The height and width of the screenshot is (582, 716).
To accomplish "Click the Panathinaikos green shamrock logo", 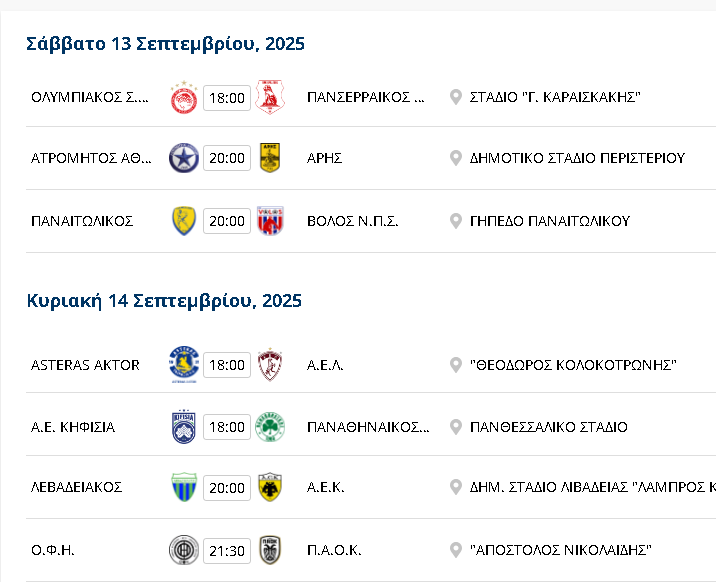I will 270,427.
